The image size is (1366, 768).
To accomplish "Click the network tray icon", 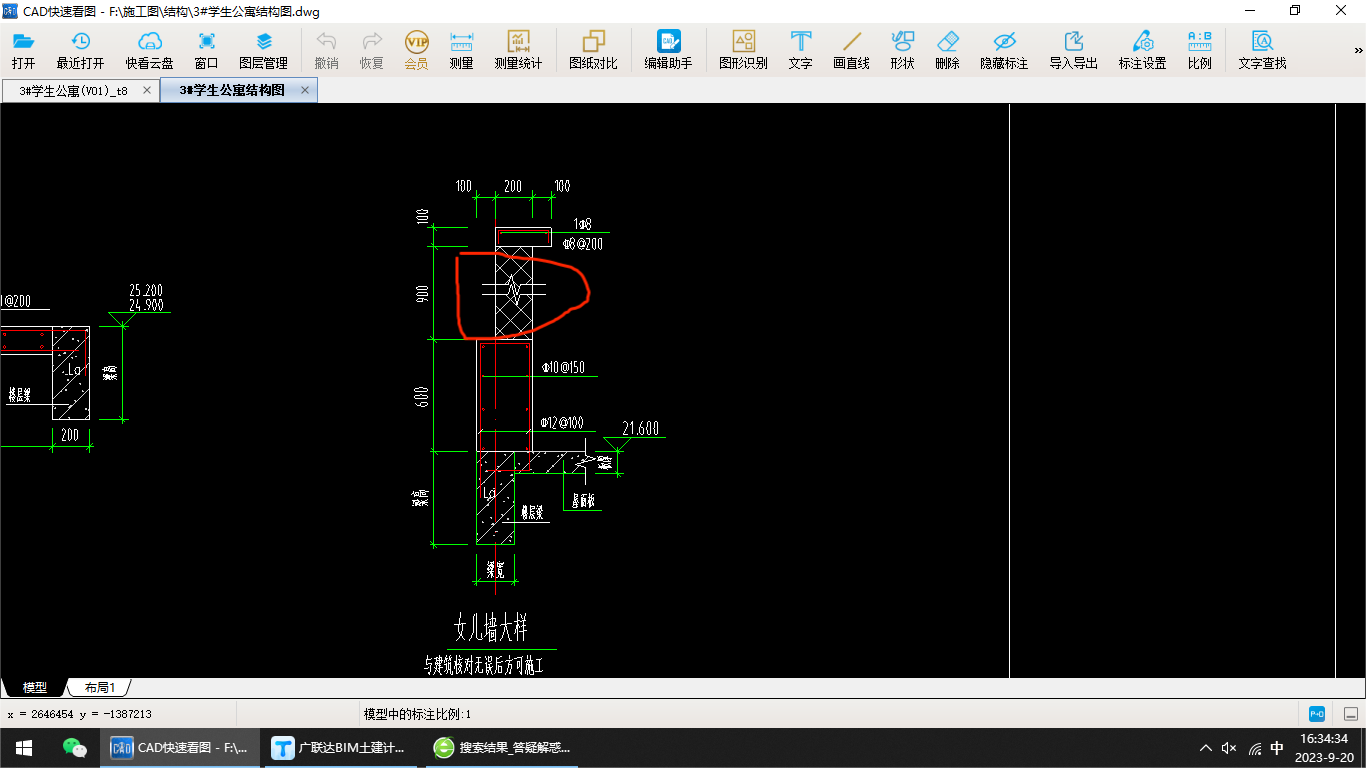I will click(1254, 748).
